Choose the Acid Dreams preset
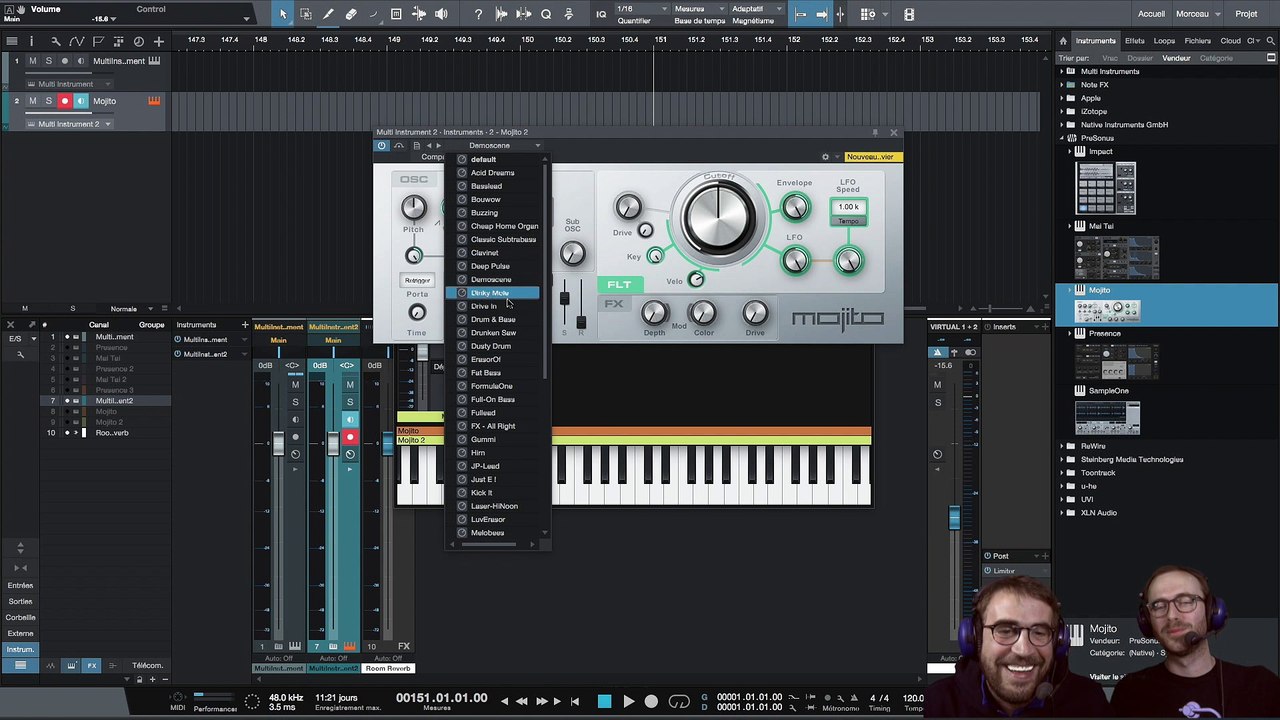 [x=492, y=173]
